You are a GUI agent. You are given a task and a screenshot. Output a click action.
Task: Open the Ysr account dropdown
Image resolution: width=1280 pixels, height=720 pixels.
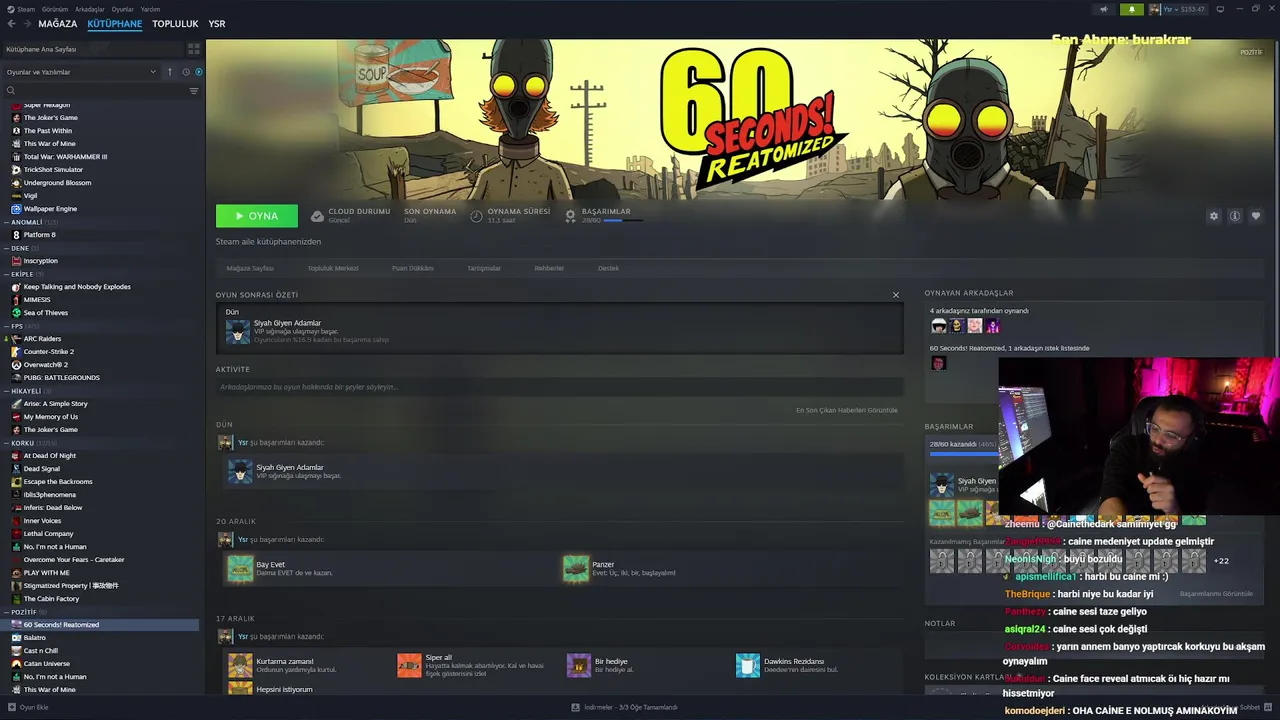[1177, 9]
